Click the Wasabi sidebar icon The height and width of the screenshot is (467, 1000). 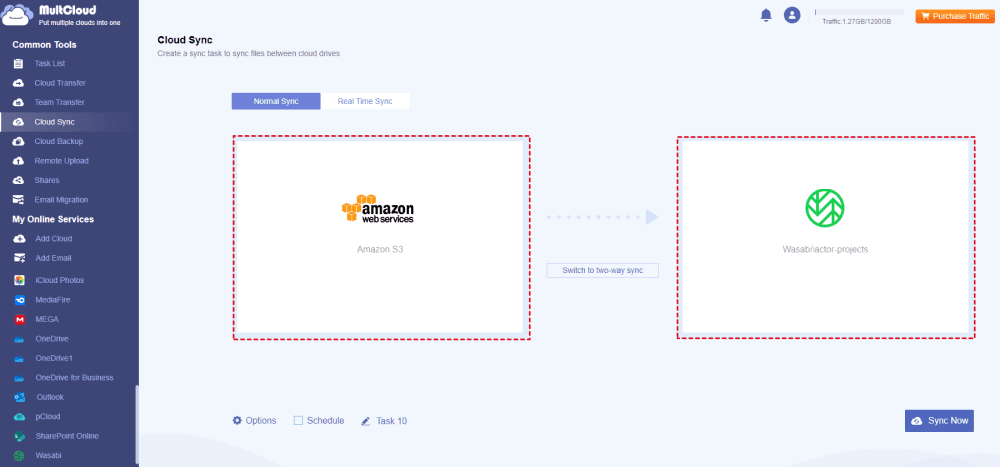20,456
